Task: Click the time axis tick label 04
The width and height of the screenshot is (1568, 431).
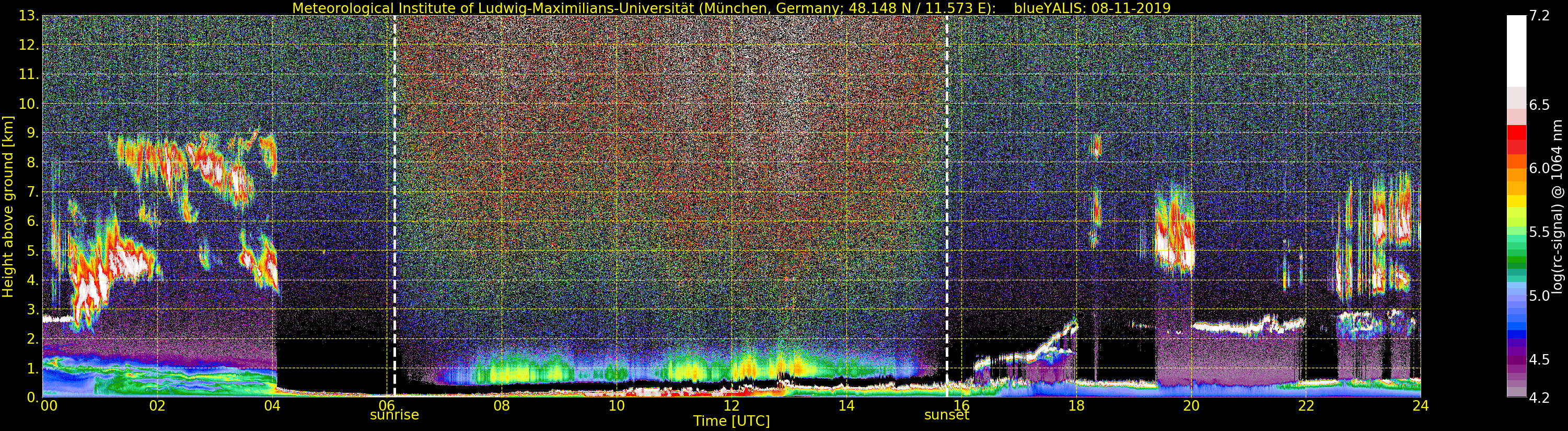Action: coord(272,406)
